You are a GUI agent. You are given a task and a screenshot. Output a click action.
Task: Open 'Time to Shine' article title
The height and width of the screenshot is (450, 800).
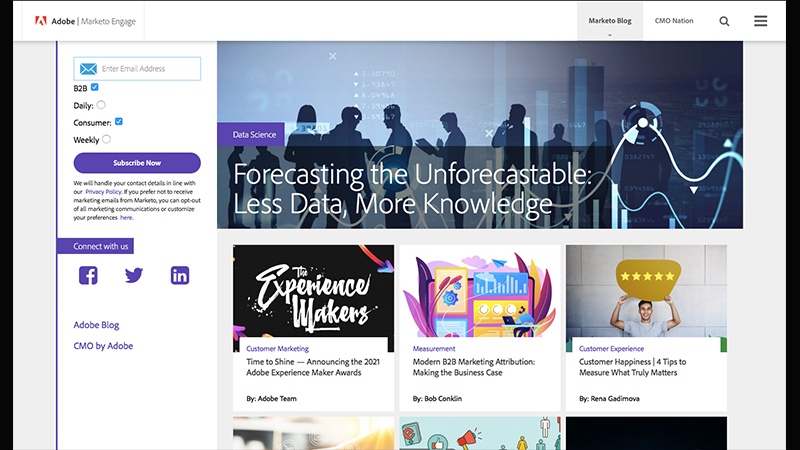tap(313, 367)
